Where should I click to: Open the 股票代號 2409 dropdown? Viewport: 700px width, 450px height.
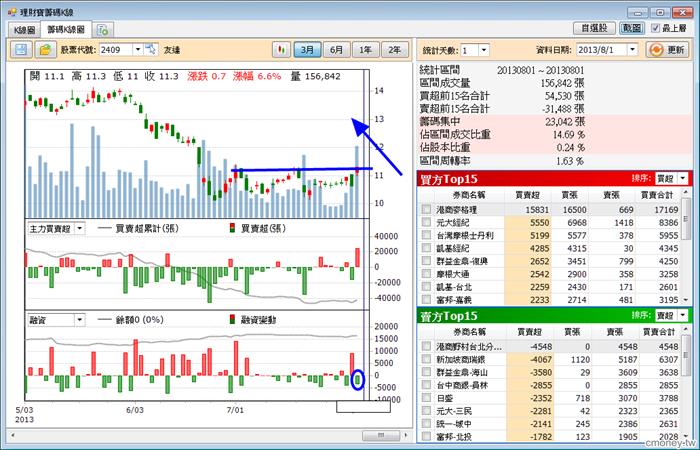coord(138,50)
